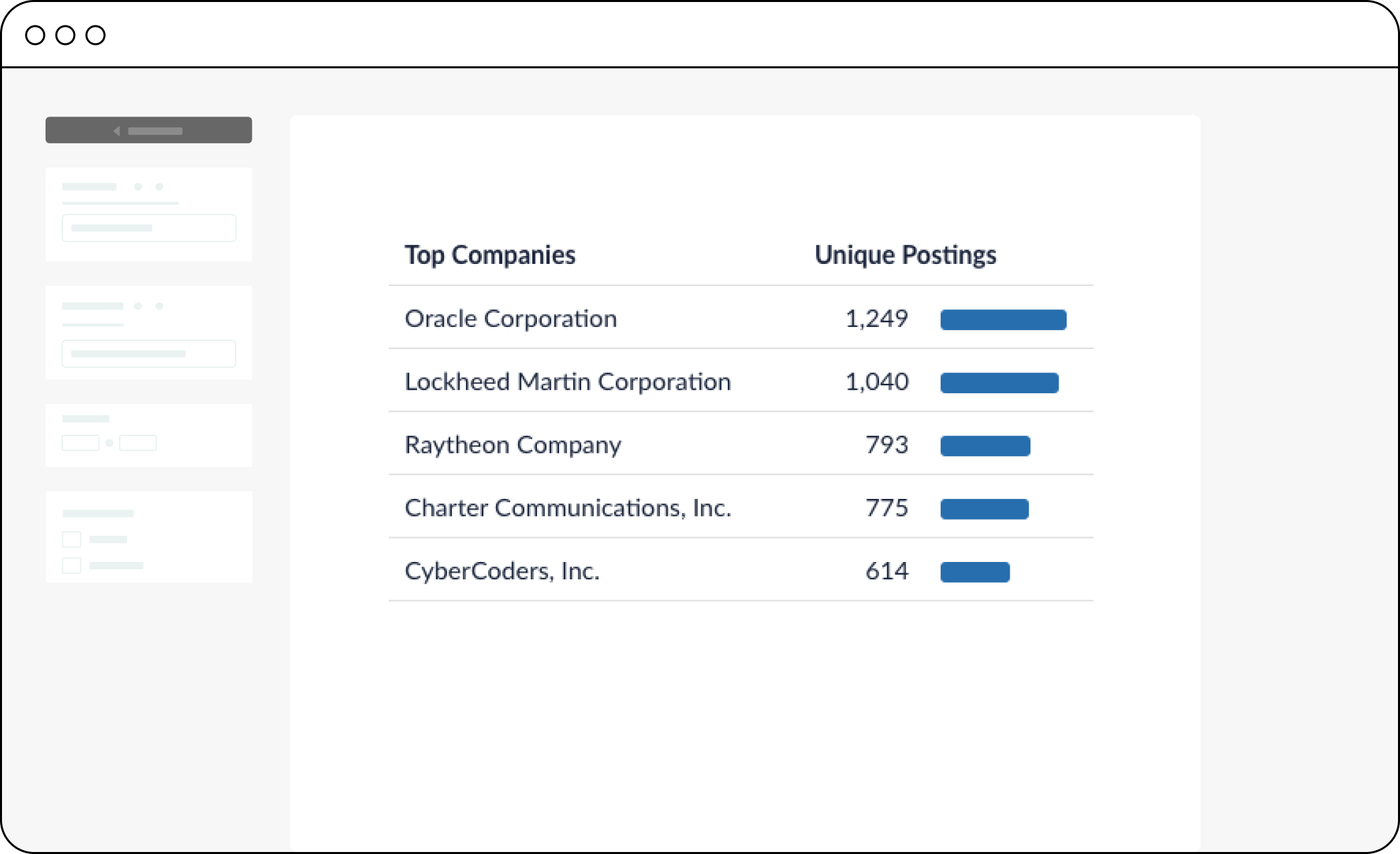Image resolution: width=1400 pixels, height=854 pixels.
Task: Click the input field in the top sidebar card
Action: click(x=149, y=228)
